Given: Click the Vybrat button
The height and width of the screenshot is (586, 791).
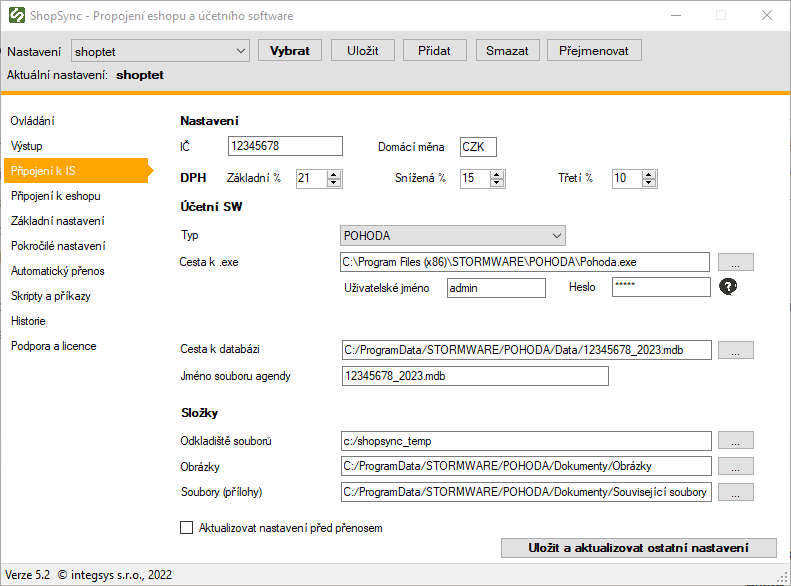Looking at the screenshot, I should pyautogui.click(x=290, y=50).
